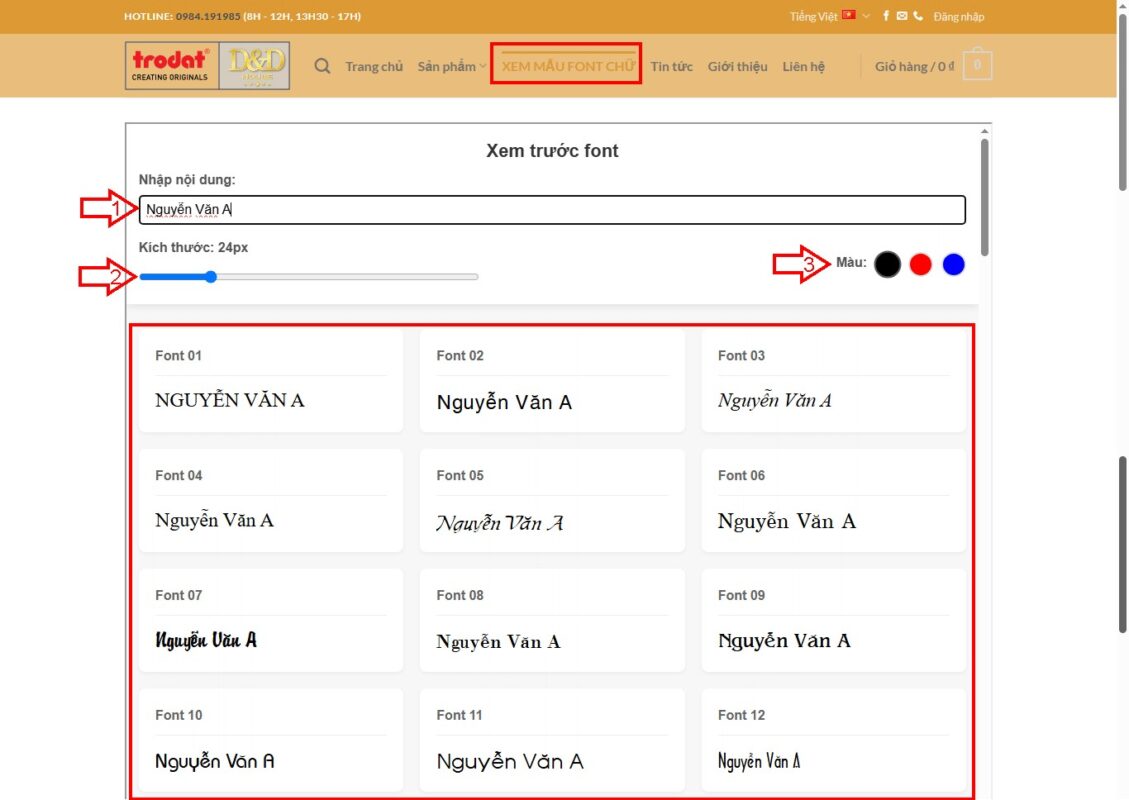
Task: Click the Vietnam flag icon
Action: (x=849, y=16)
